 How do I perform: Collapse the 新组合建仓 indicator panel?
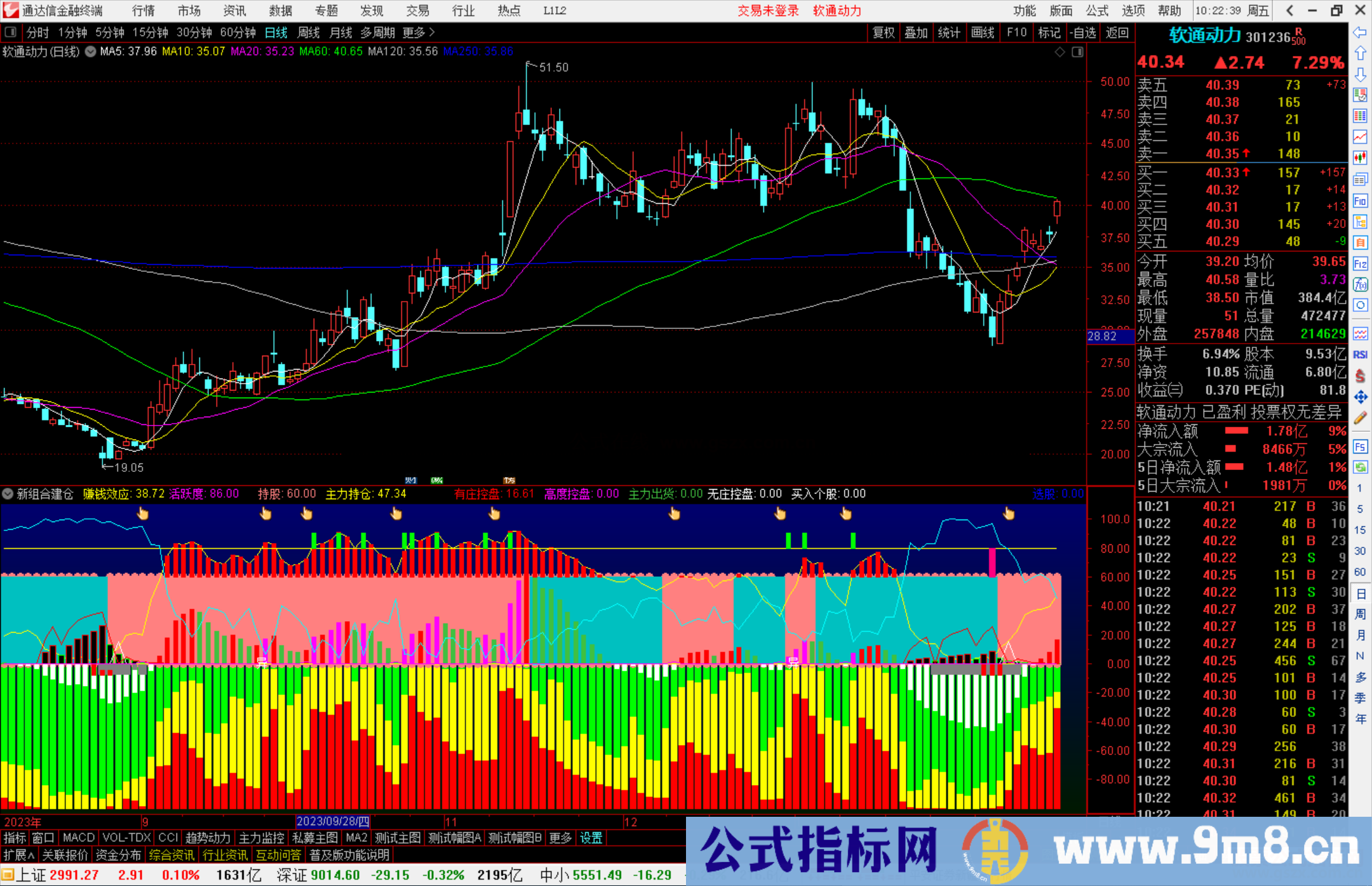8,493
